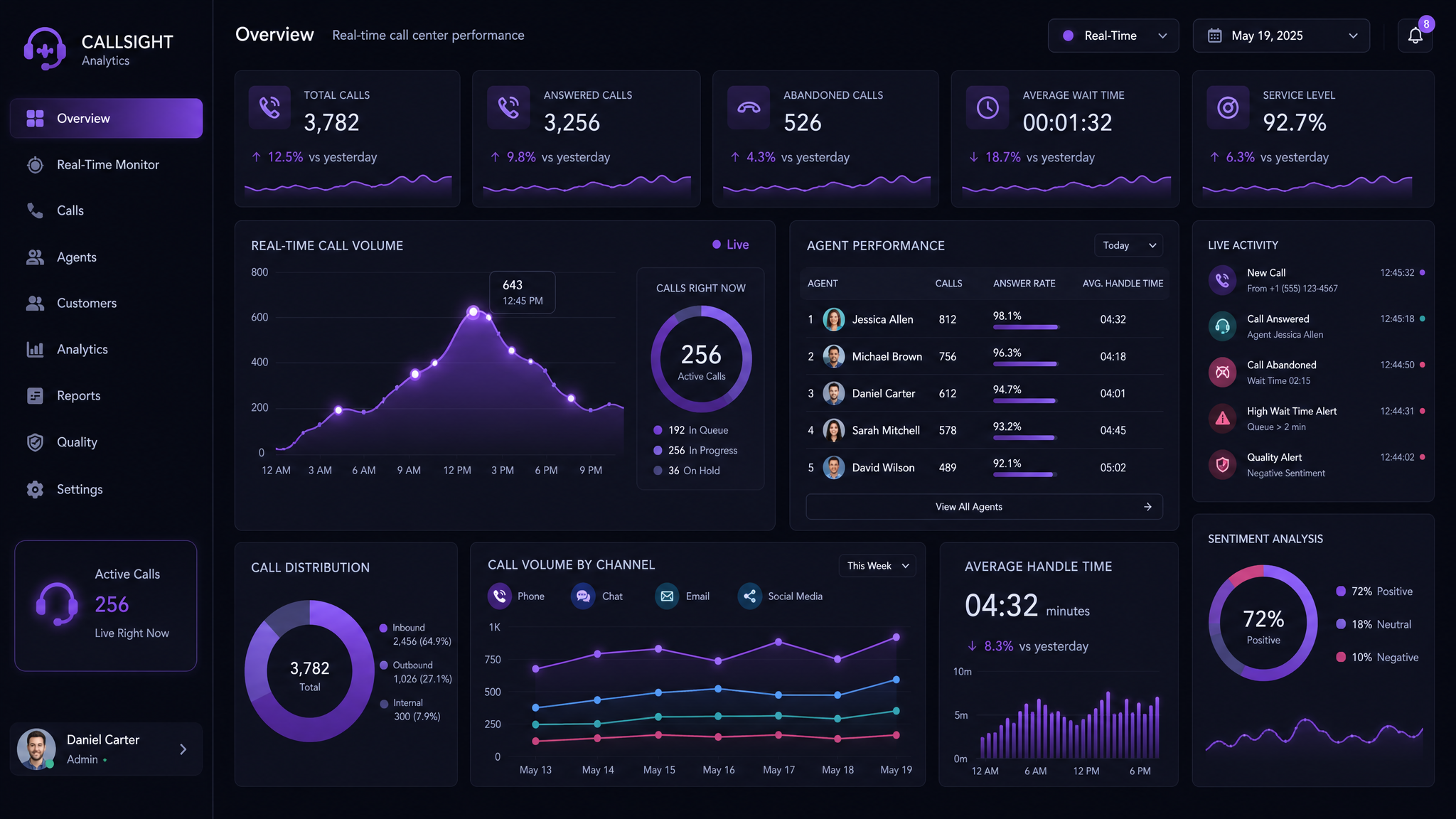This screenshot has height=819, width=1456.
Task: Click the 3,782 Total donut center
Action: tap(309, 675)
